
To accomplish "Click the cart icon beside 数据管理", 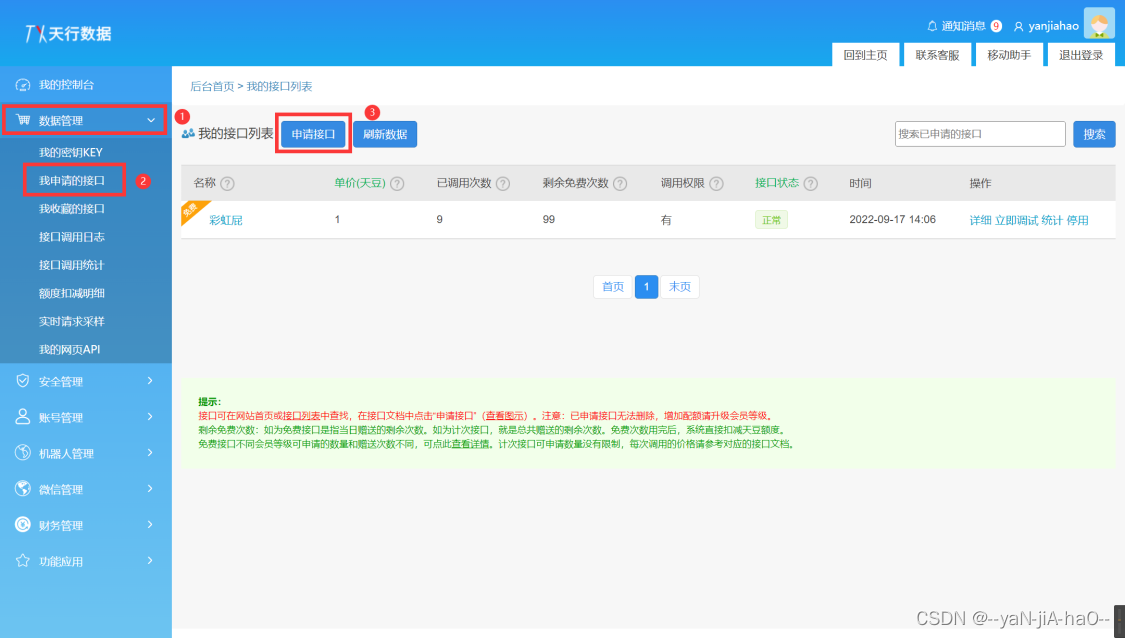I will point(23,120).
